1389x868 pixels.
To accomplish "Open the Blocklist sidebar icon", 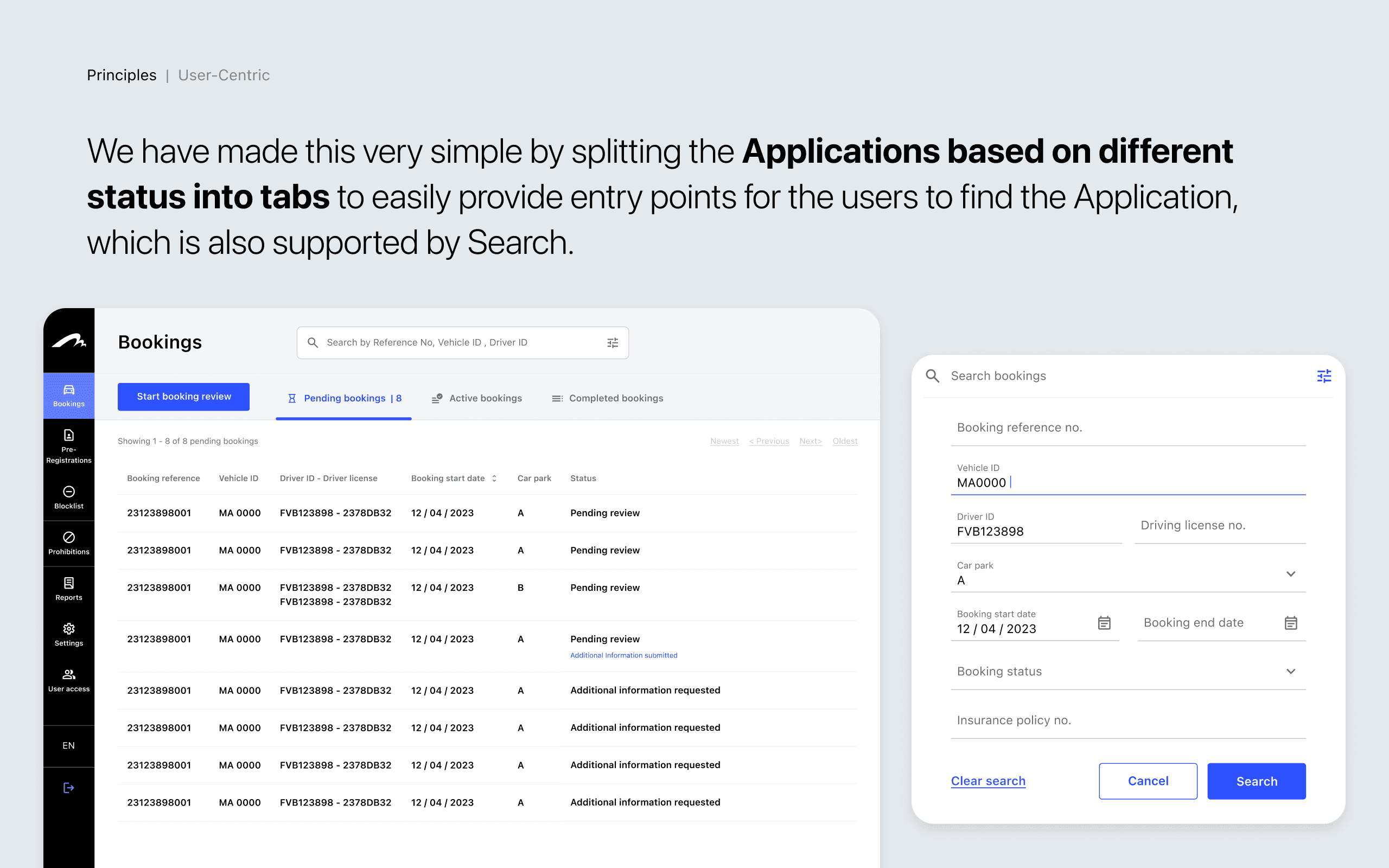I will coord(68,497).
